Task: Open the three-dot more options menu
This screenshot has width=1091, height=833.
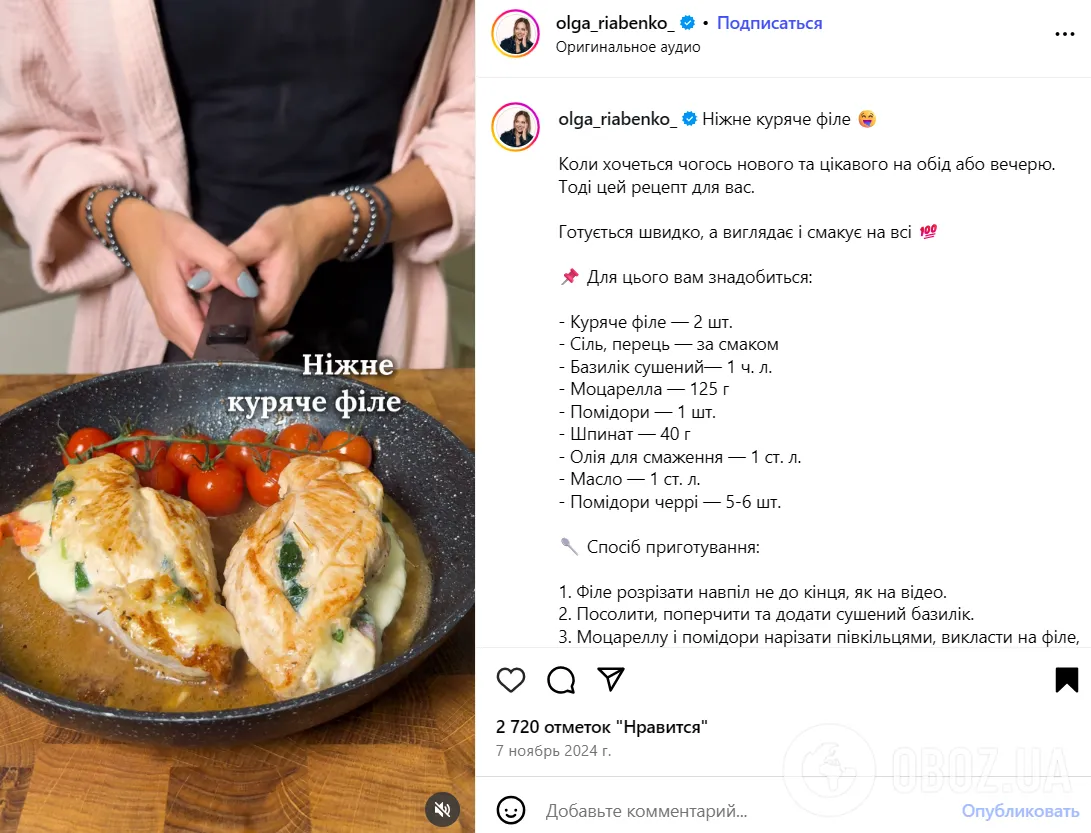Action: point(1065,33)
